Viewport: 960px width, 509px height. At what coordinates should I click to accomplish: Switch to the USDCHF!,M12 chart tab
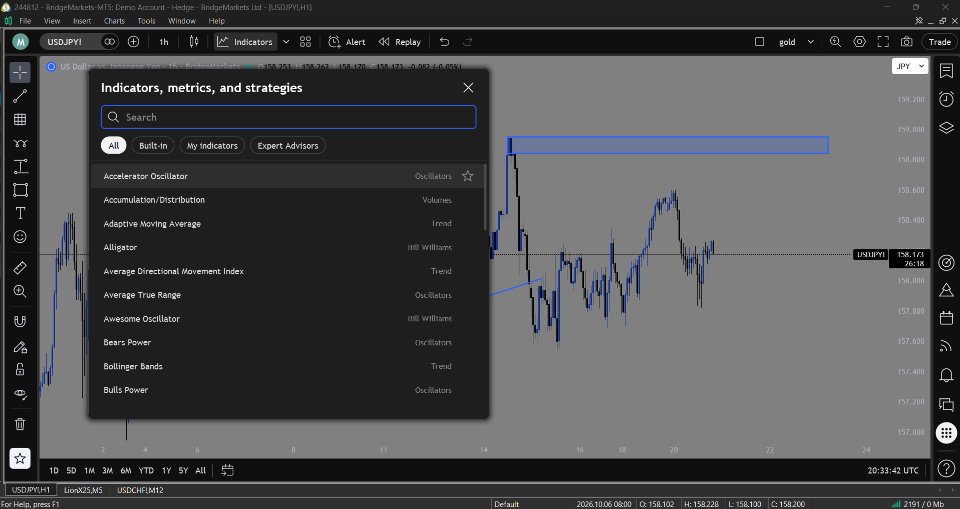pyautogui.click(x=140, y=490)
